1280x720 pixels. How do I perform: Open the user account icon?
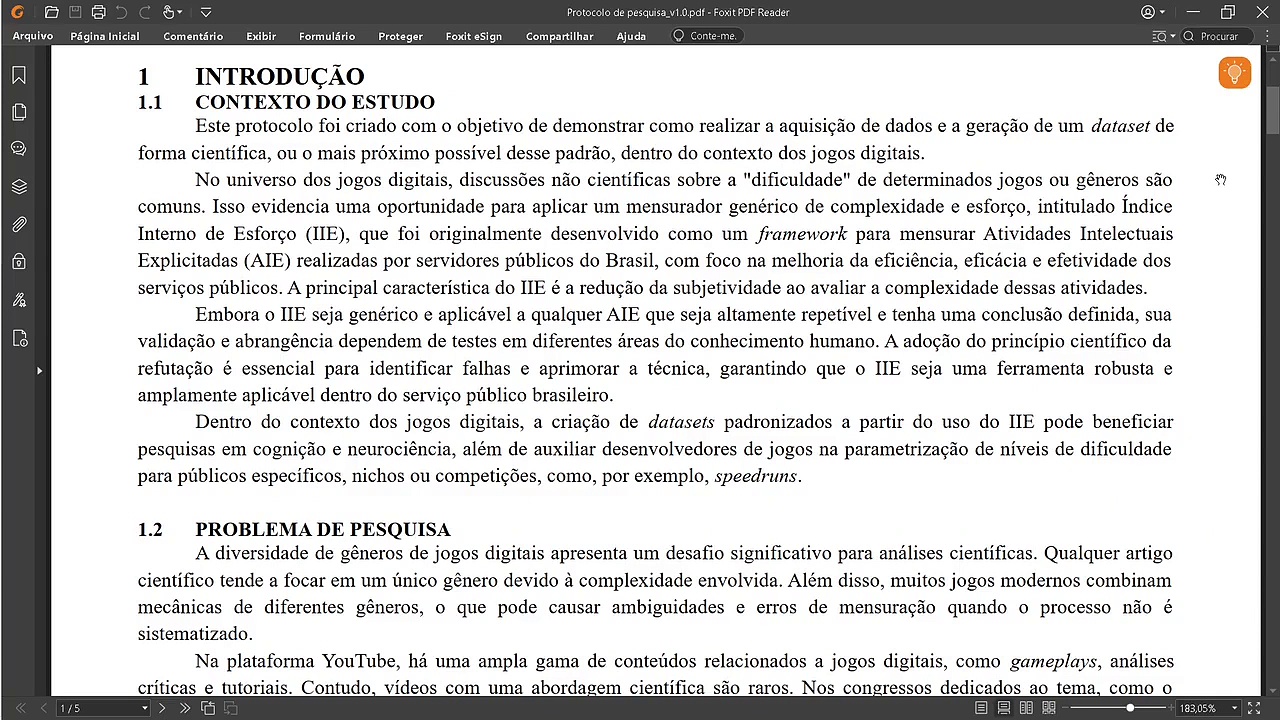pos(1148,12)
